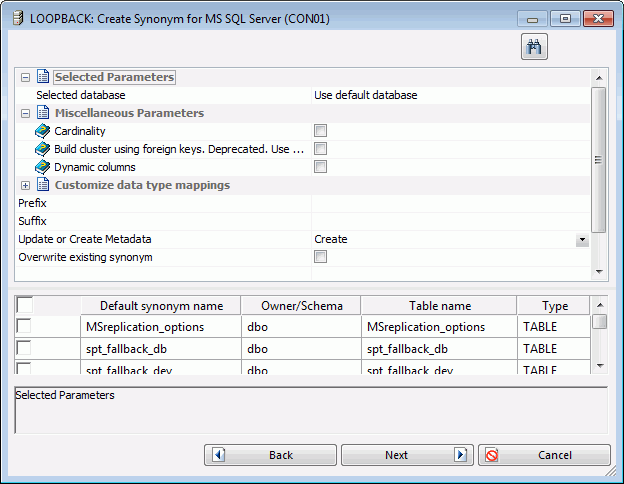Minimize the Create Synonym window
Image resolution: width=624 pixels, height=484 pixels.
532,19
